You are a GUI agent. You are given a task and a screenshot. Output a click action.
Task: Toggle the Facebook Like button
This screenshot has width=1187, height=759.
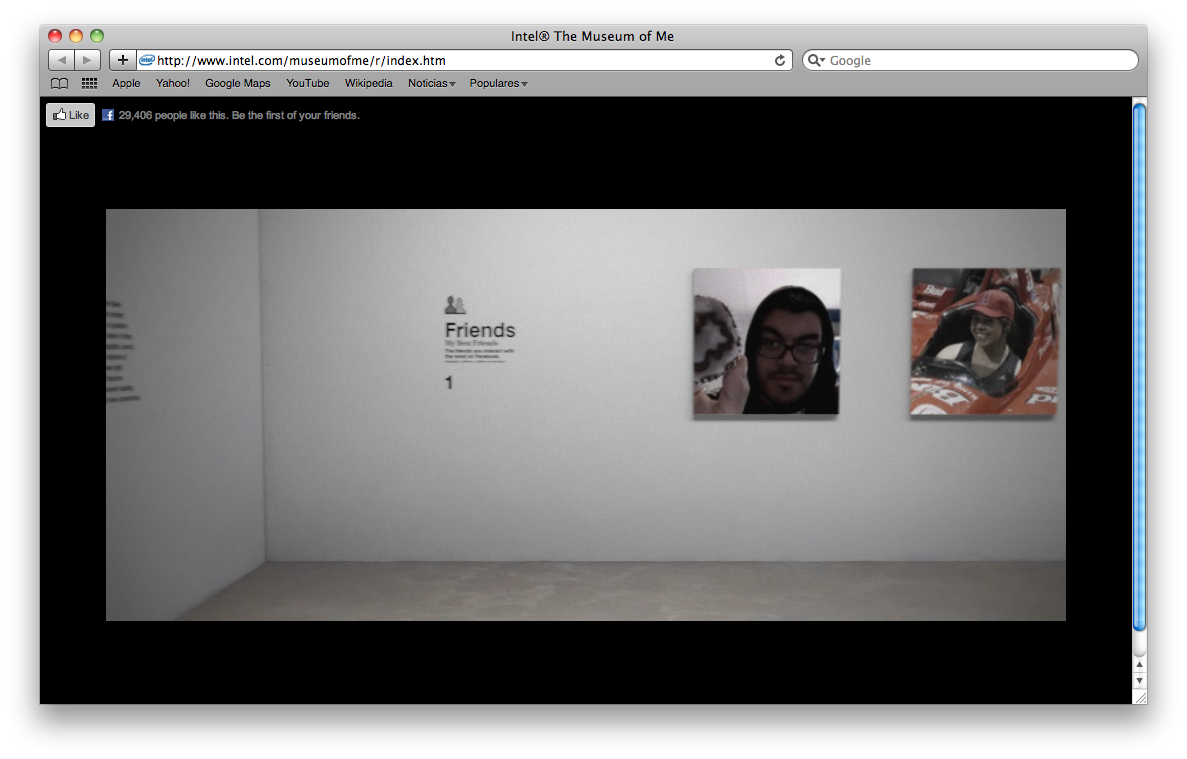coord(70,115)
